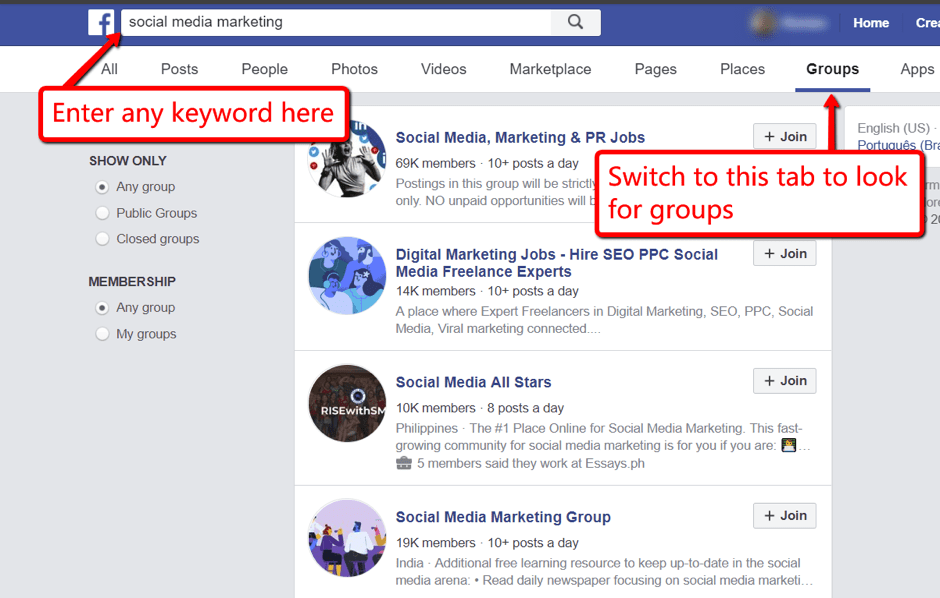Open the blurred profile avatar in header
The width and height of the screenshot is (940, 598).
(764, 23)
